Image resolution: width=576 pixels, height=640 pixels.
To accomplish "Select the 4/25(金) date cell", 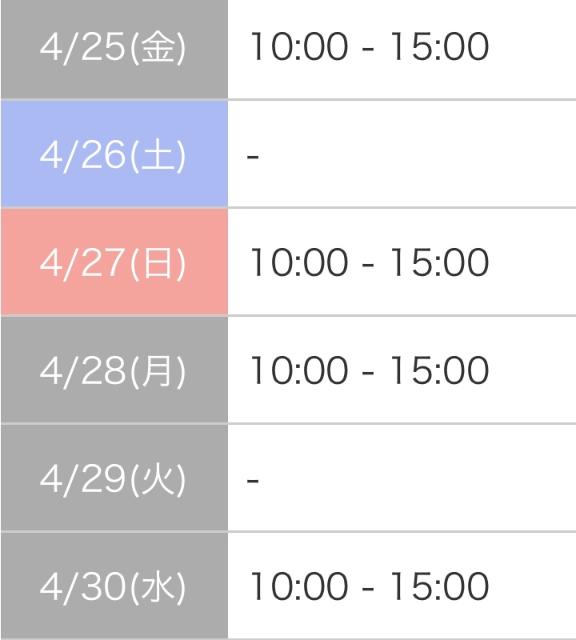I will tap(114, 49).
